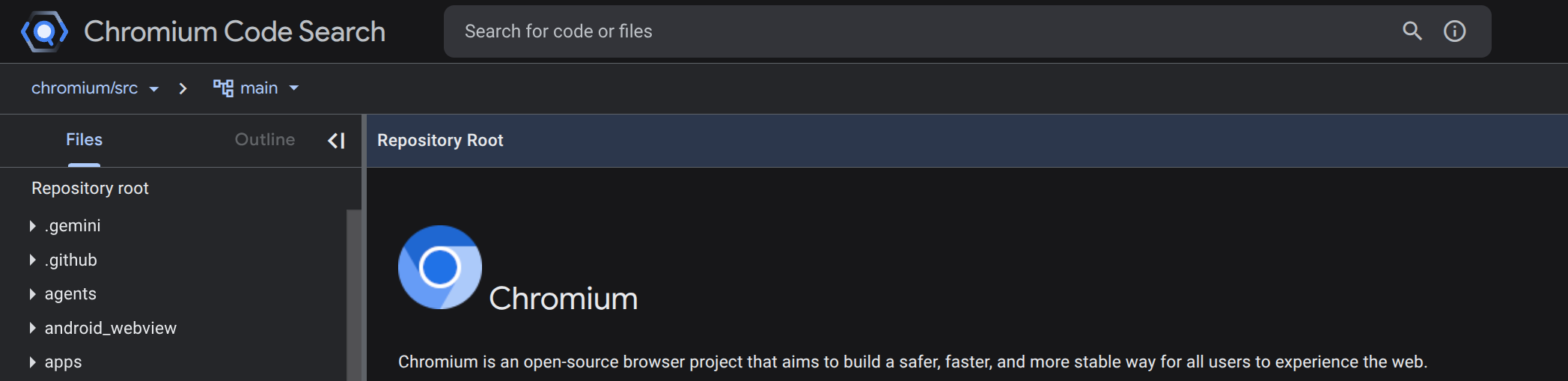Click the file tree vertical scrollbar

coord(353,292)
